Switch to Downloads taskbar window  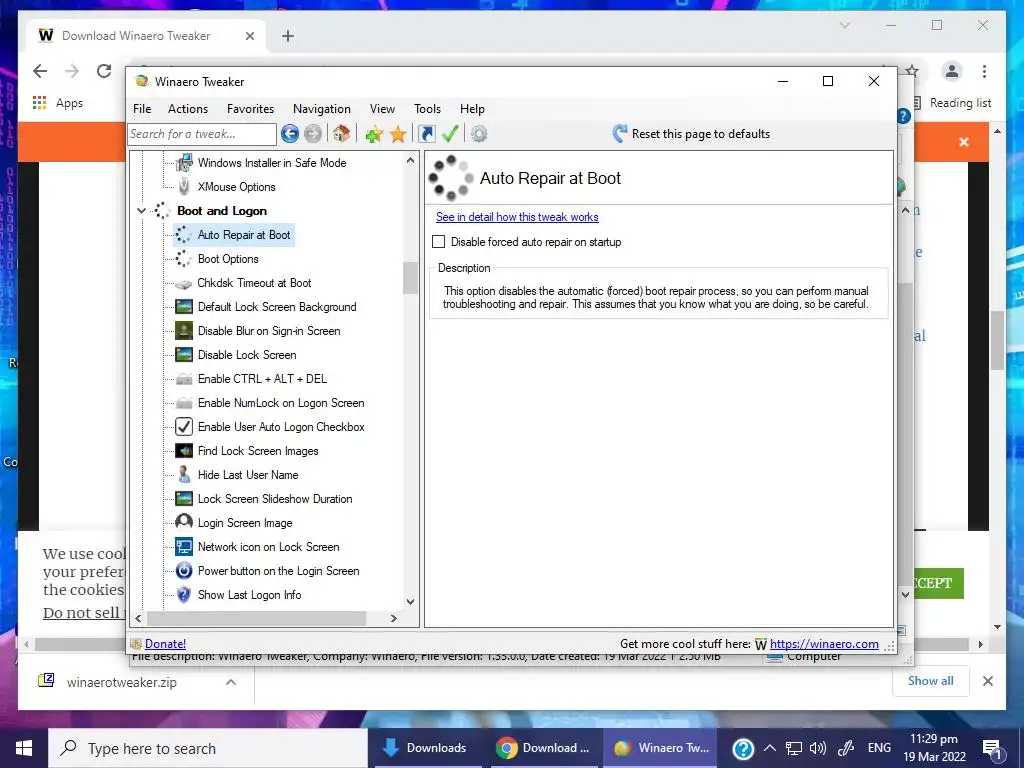coord(426,748)
